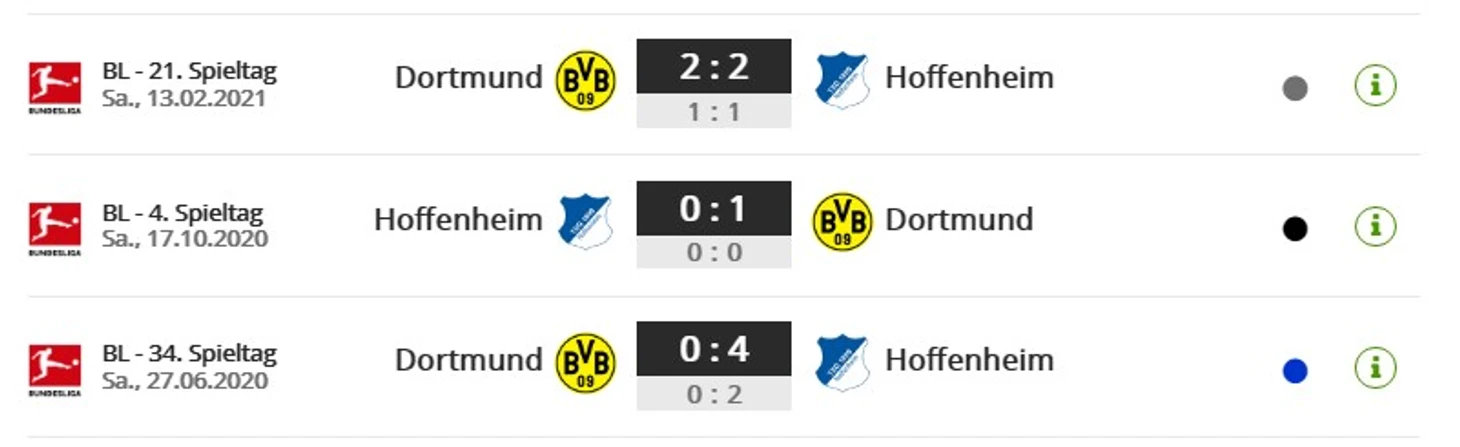This screenshot has width=1460, height=447.
Task: Select the black result indicator dot
Action: (1295, 230)
